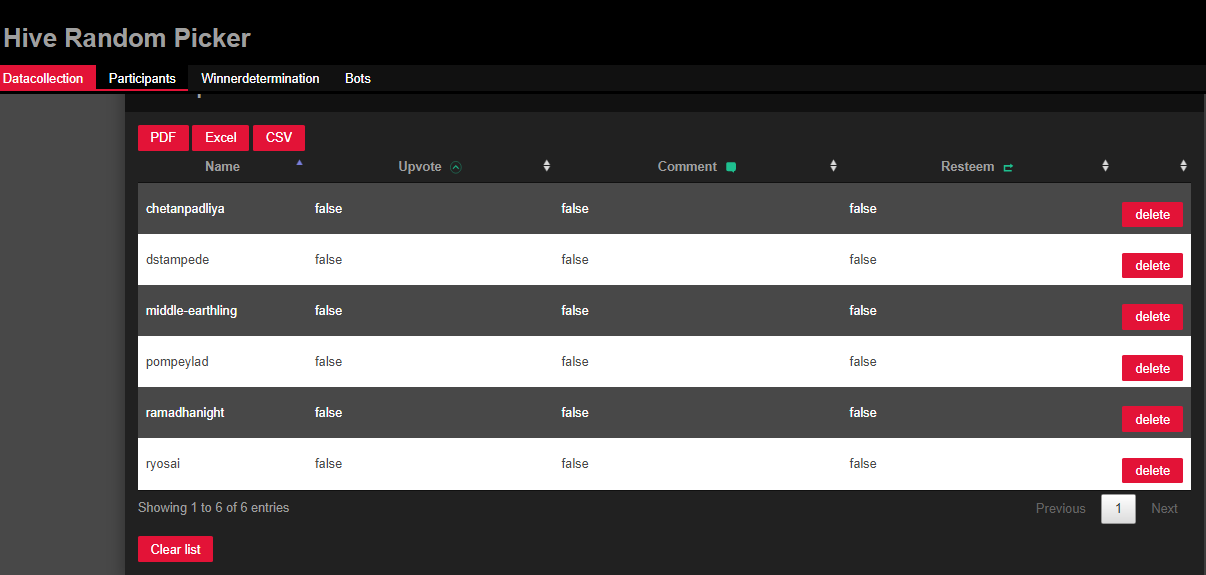Click the Upvote arrow icon in header
Viewport: 1206px width, 575px height.
click(456, 167)
